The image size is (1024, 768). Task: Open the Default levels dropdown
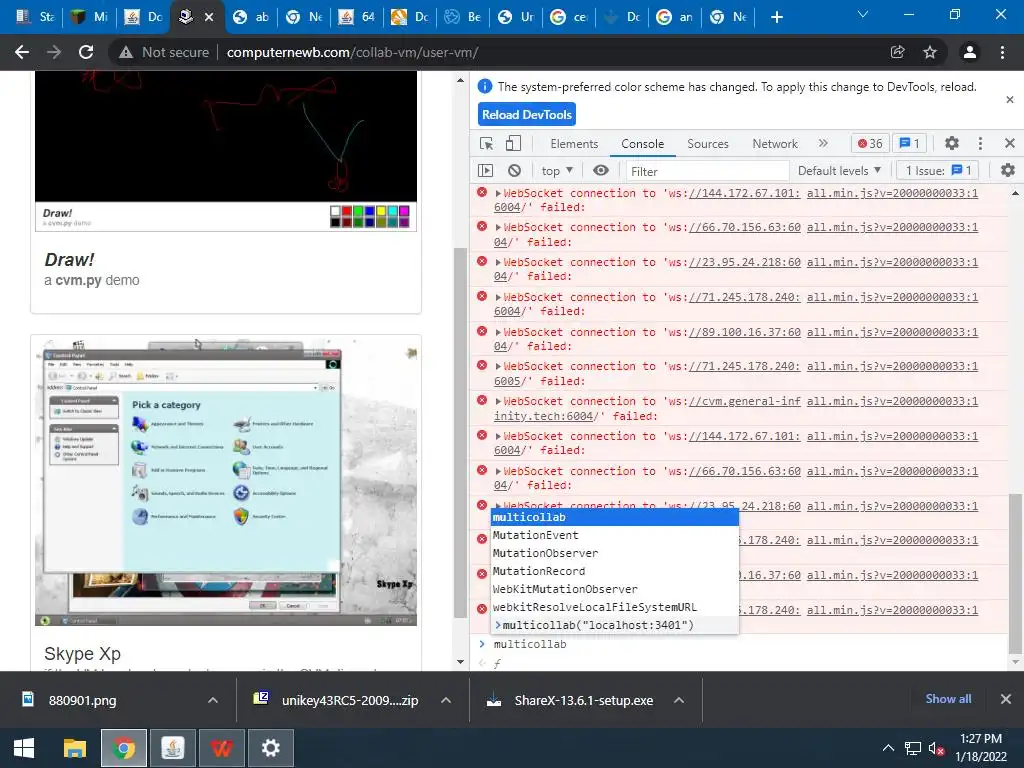tap(839, 170)
